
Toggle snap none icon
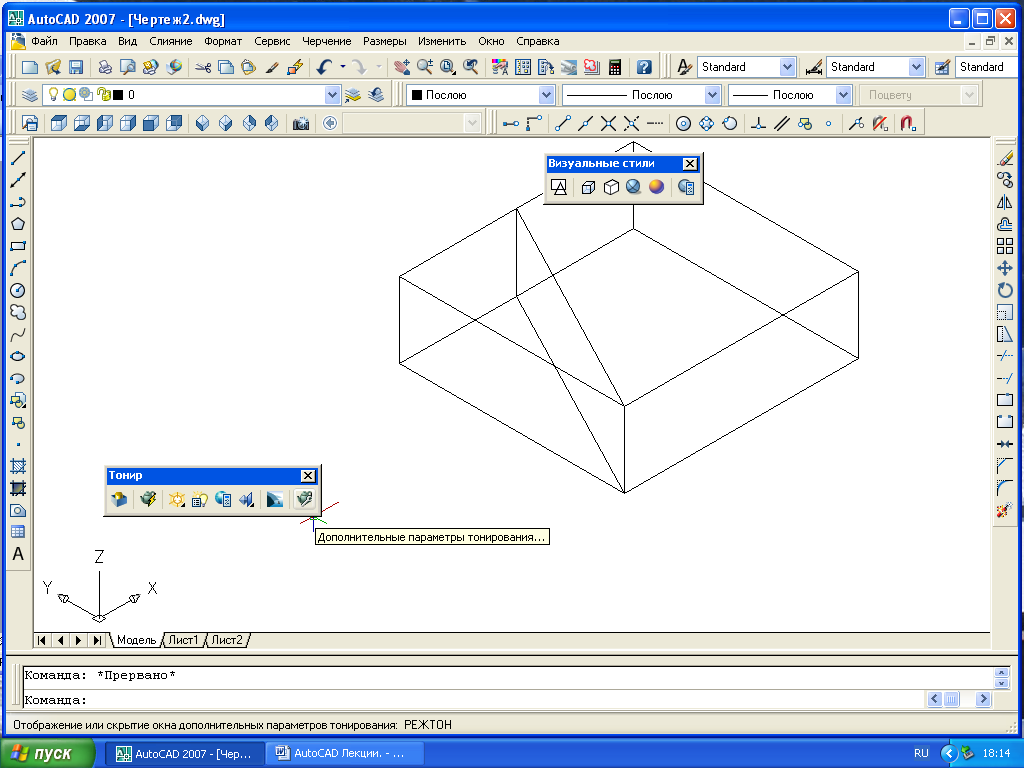coord(880,123)
